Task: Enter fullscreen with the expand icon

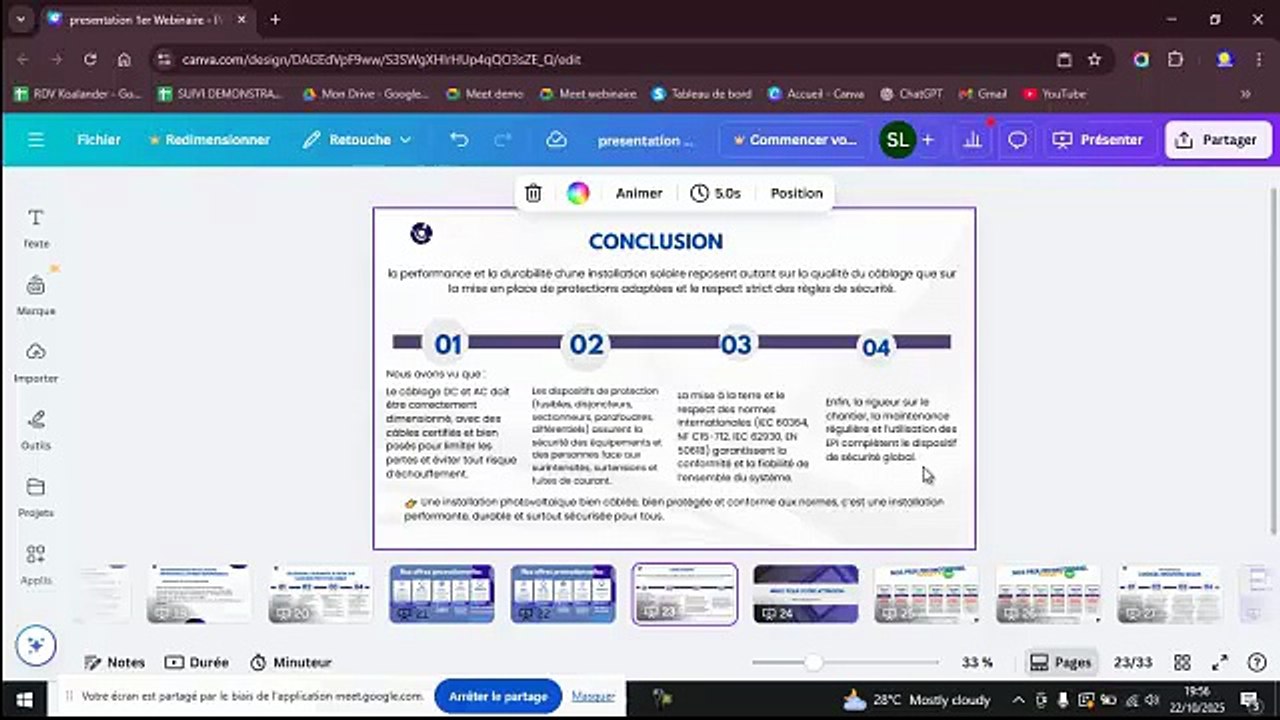Action: 1220,662
